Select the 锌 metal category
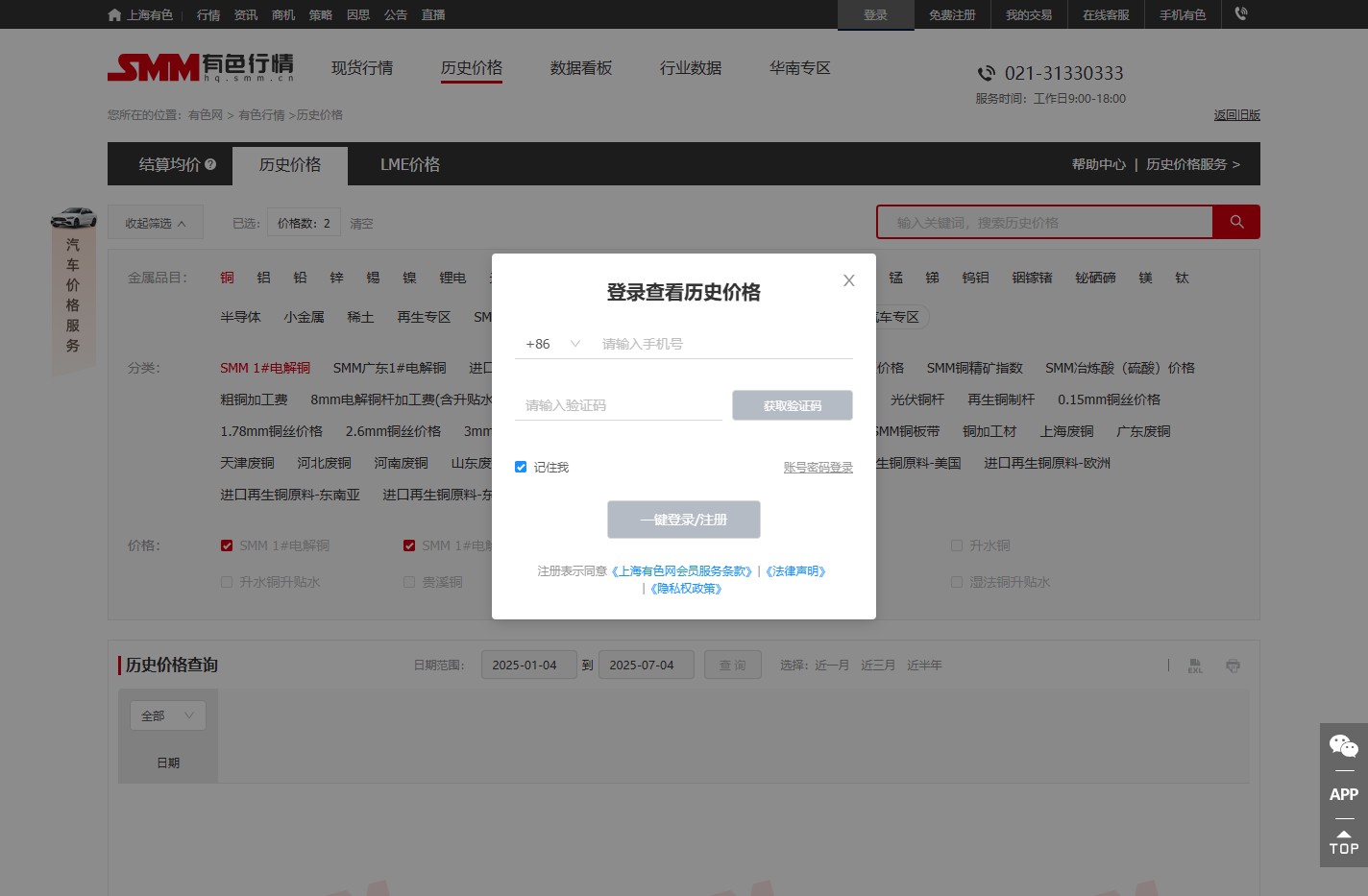 click(x=336, y=278)
